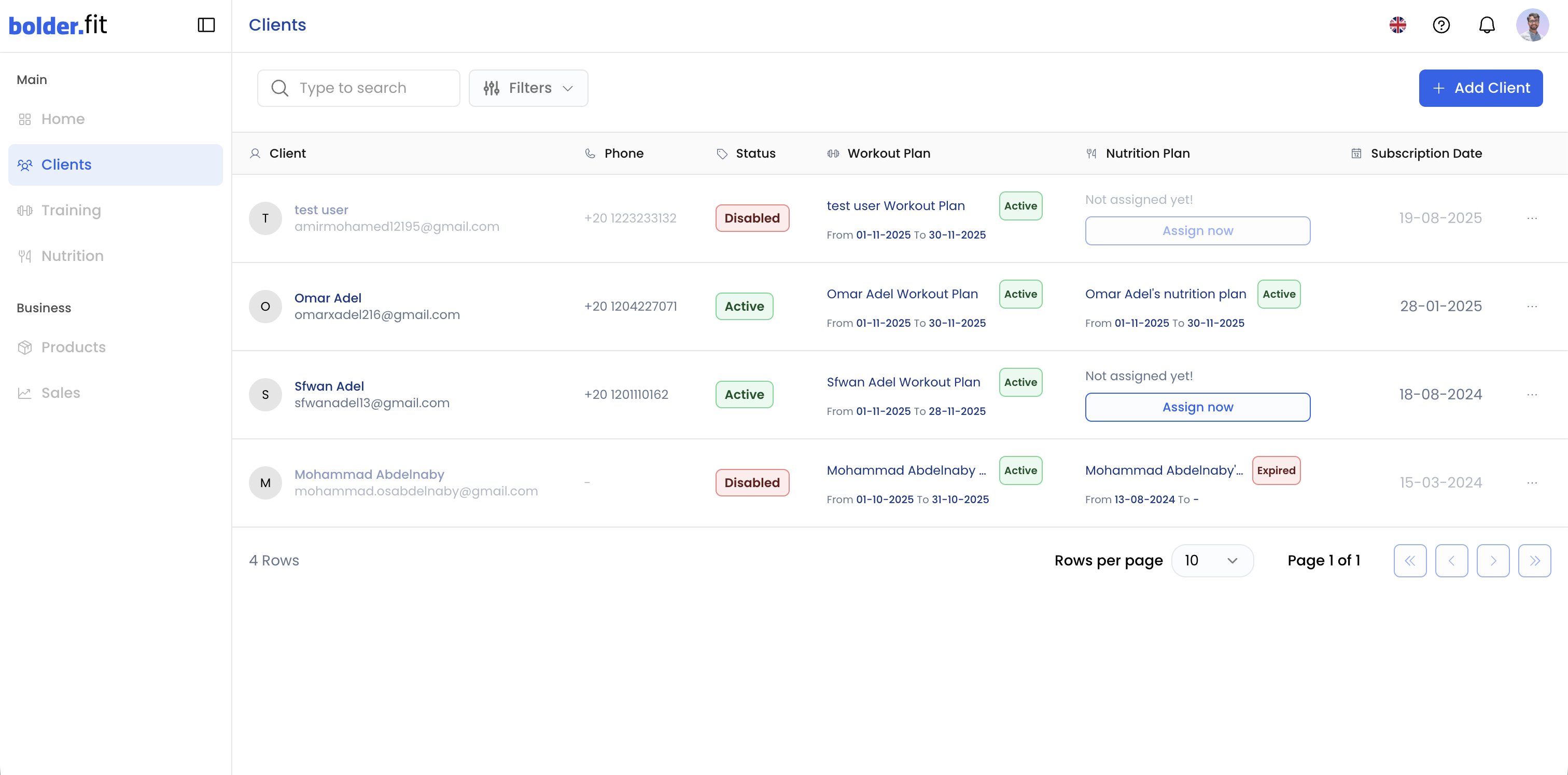This screenshot has width=1568, height=775.
Task: Go to next page arrow
Action: (x=1492, y=560)
